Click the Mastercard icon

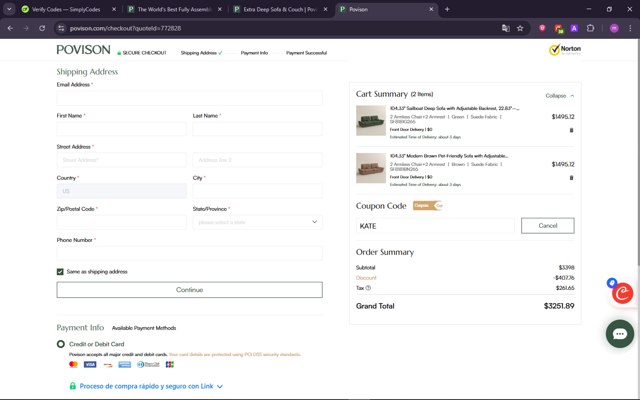pyautogui.click(x=73, y=364)
